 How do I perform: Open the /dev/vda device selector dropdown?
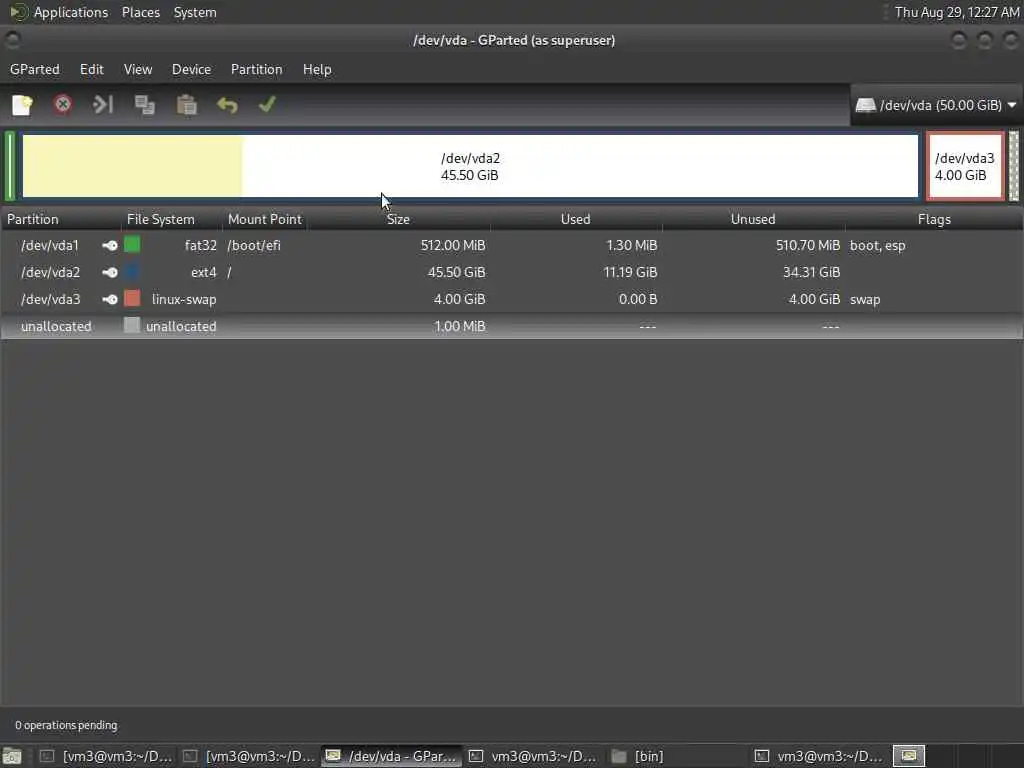tap(936, 105)
